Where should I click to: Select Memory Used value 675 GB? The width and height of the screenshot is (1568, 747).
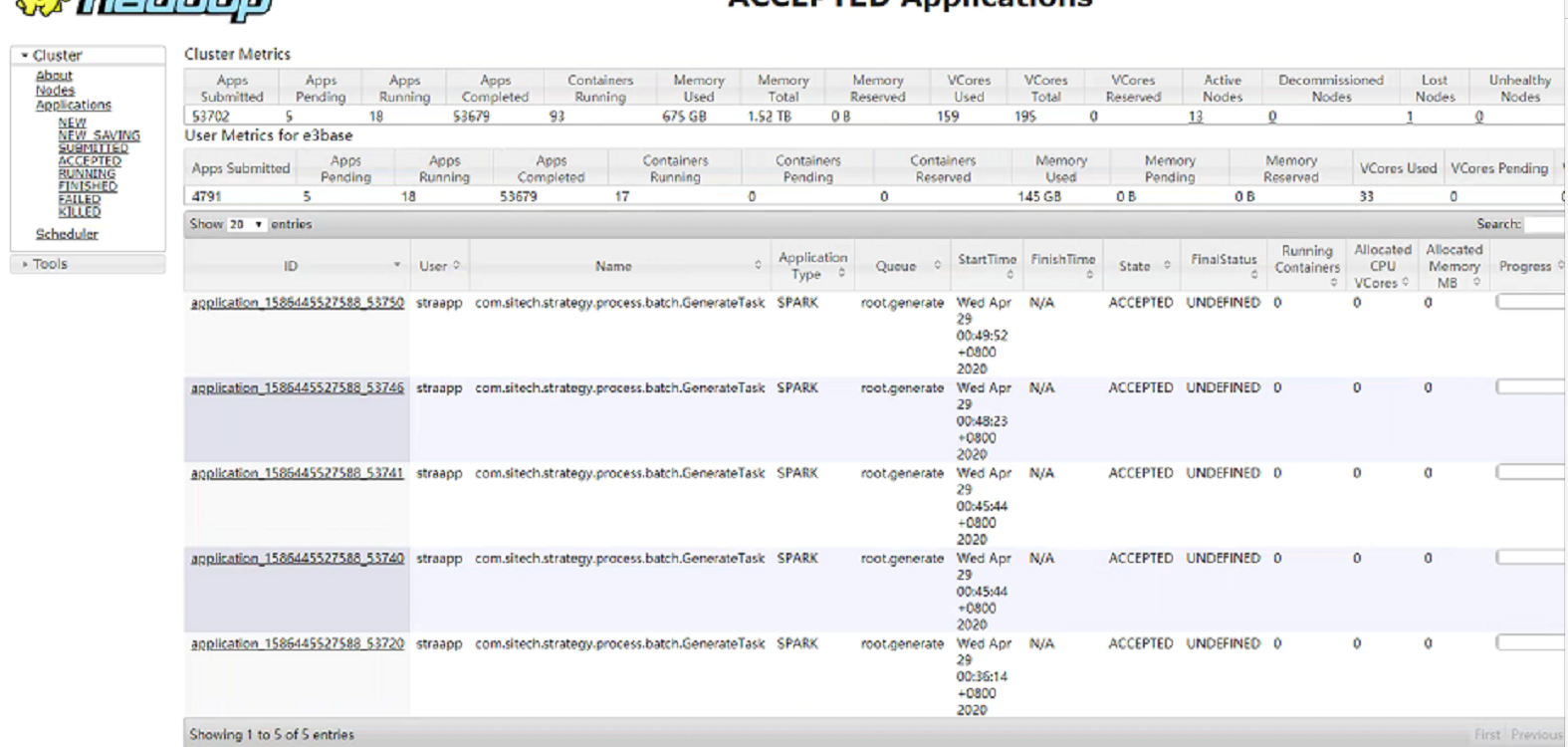click(x=684, y=117)
